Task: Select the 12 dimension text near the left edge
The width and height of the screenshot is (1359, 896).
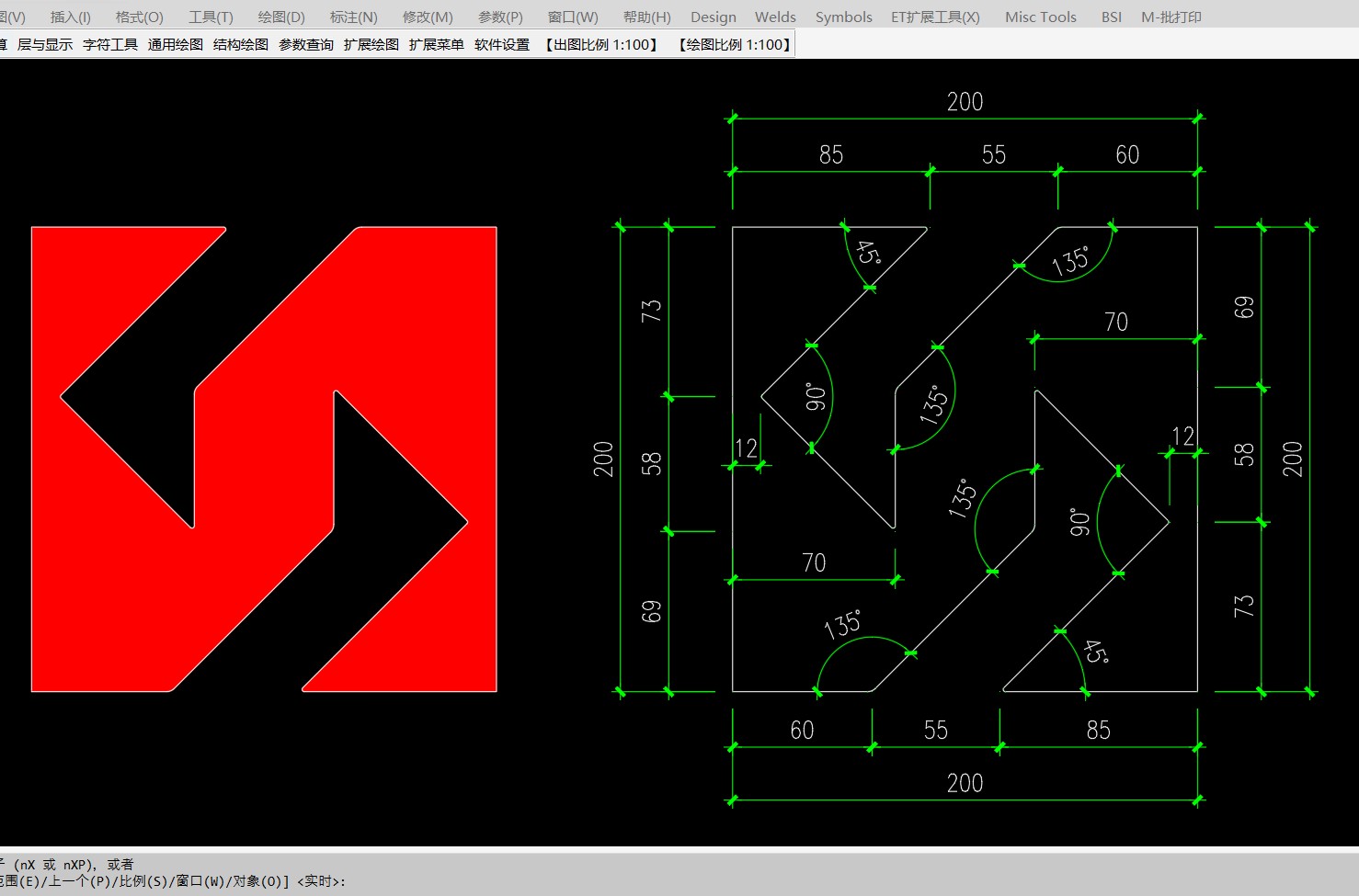Action: click(746, 448)
